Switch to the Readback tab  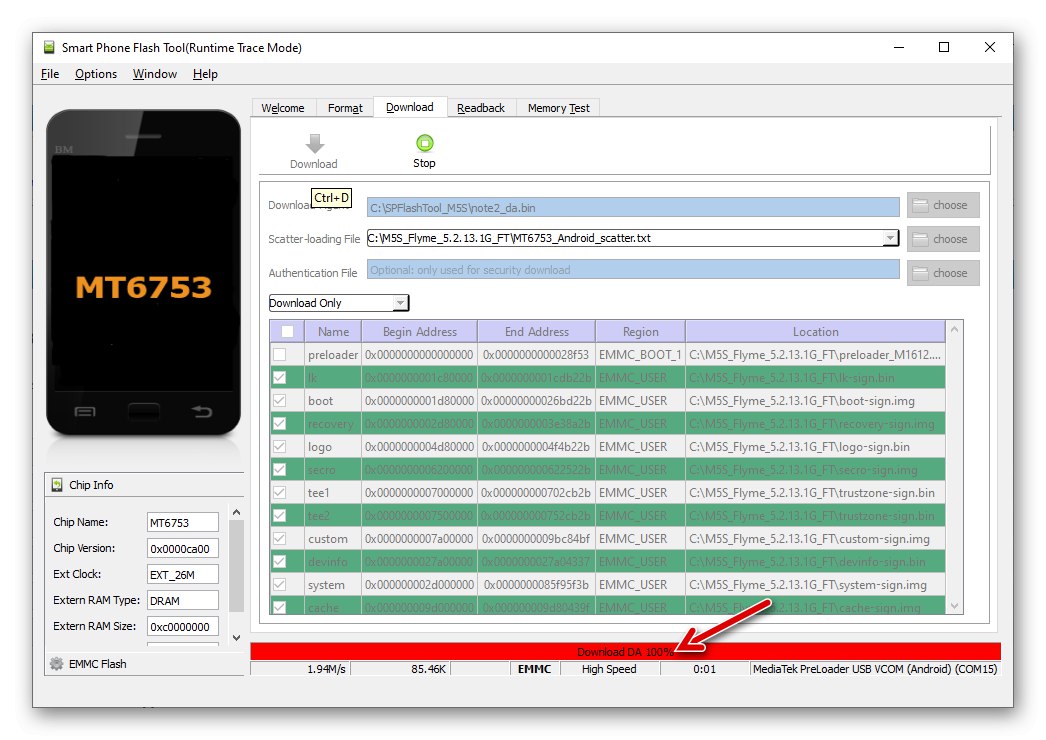[481, 107]
